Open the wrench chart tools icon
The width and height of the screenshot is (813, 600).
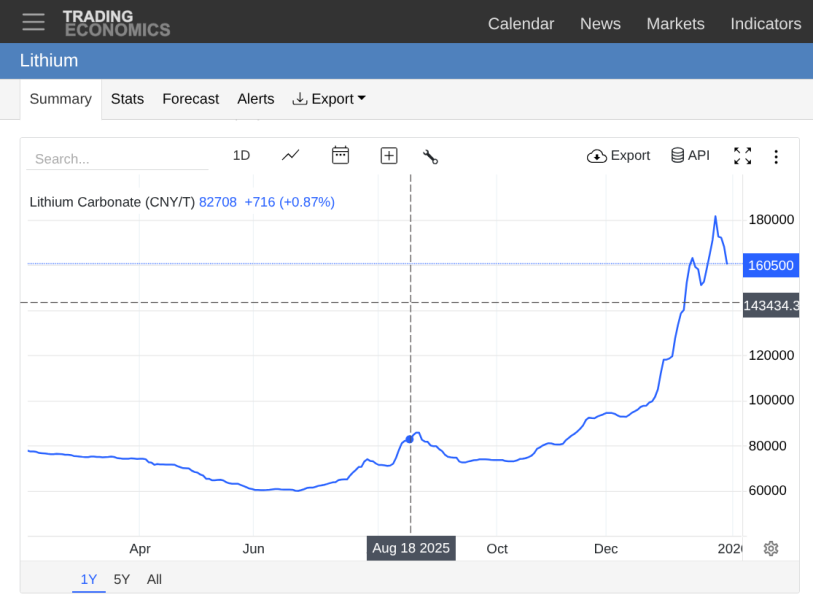[431, 156]
